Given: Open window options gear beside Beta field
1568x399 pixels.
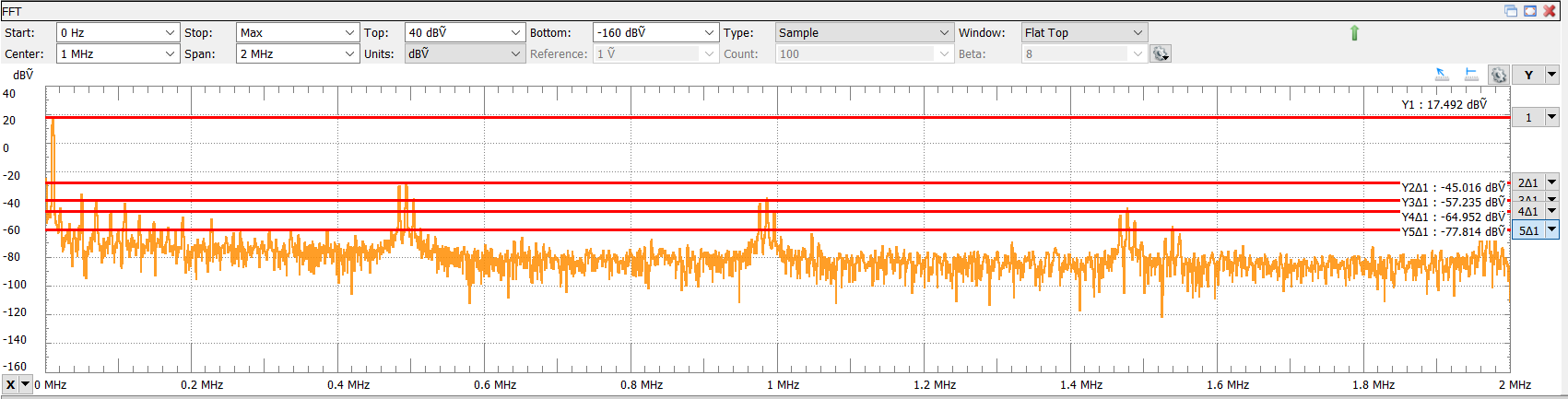Looking at the screenshot, I should click(x=1161, y=54).
